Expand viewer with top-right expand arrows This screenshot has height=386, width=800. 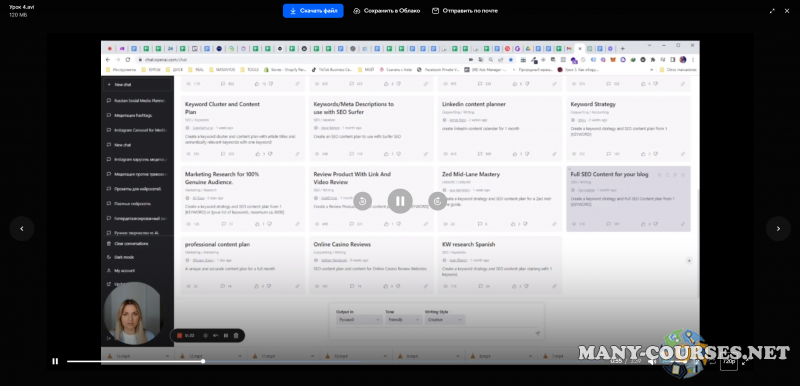point(772,11)
